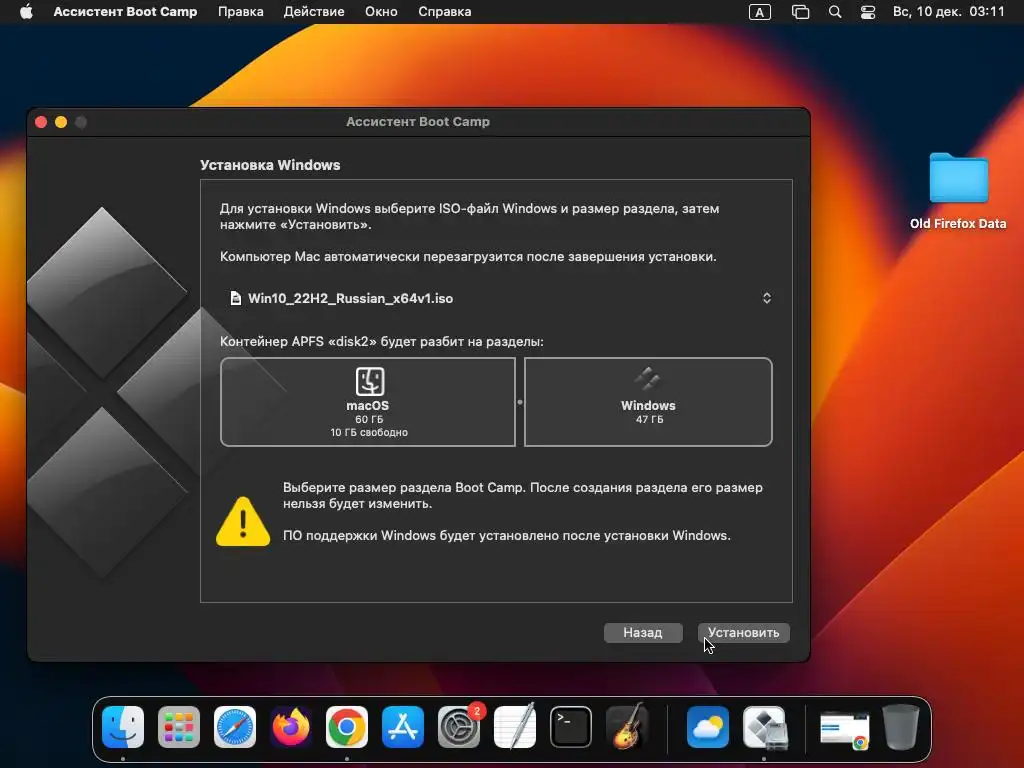Screen dimensions: 1024x768
Task: Open the Окно menu
Action: 381,12
